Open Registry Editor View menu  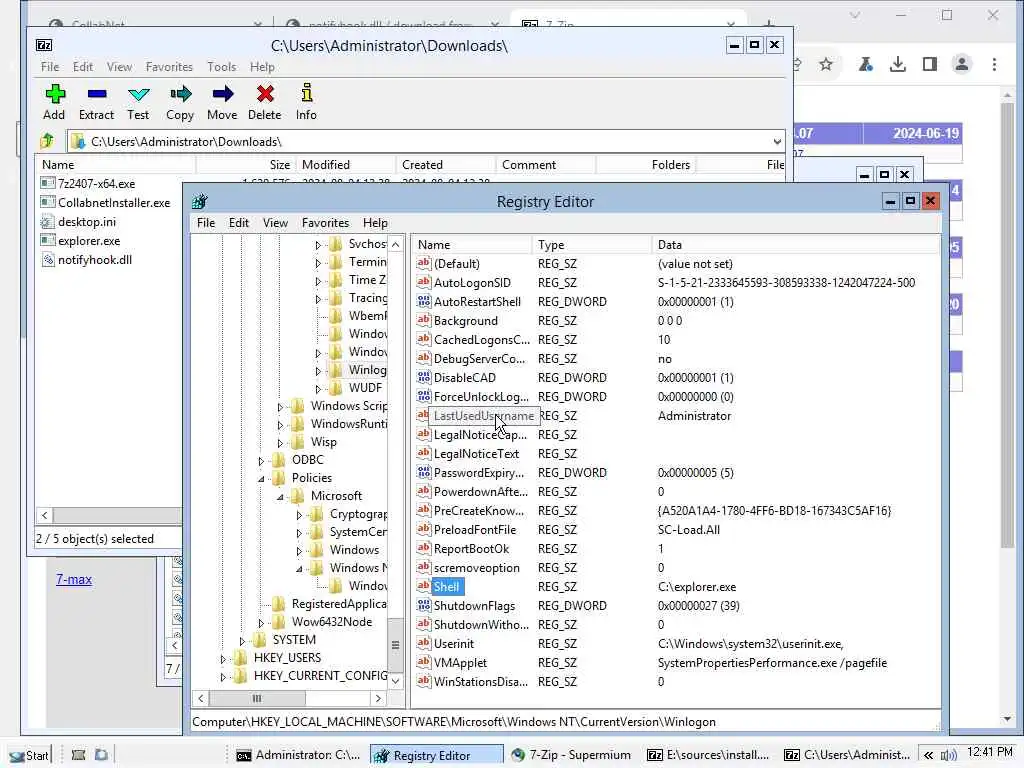275,223
